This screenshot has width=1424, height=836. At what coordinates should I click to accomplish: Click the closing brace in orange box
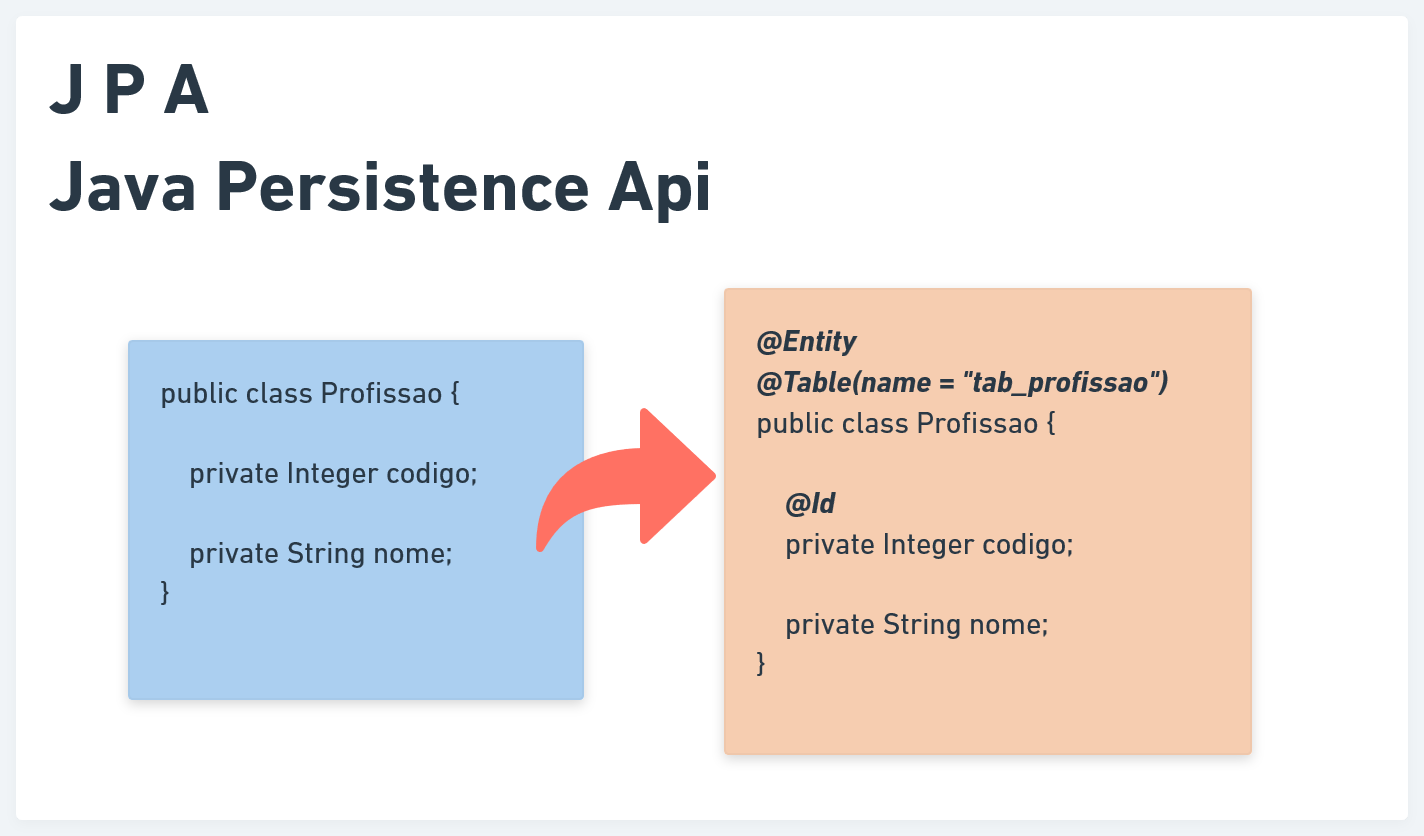(761, 662)
